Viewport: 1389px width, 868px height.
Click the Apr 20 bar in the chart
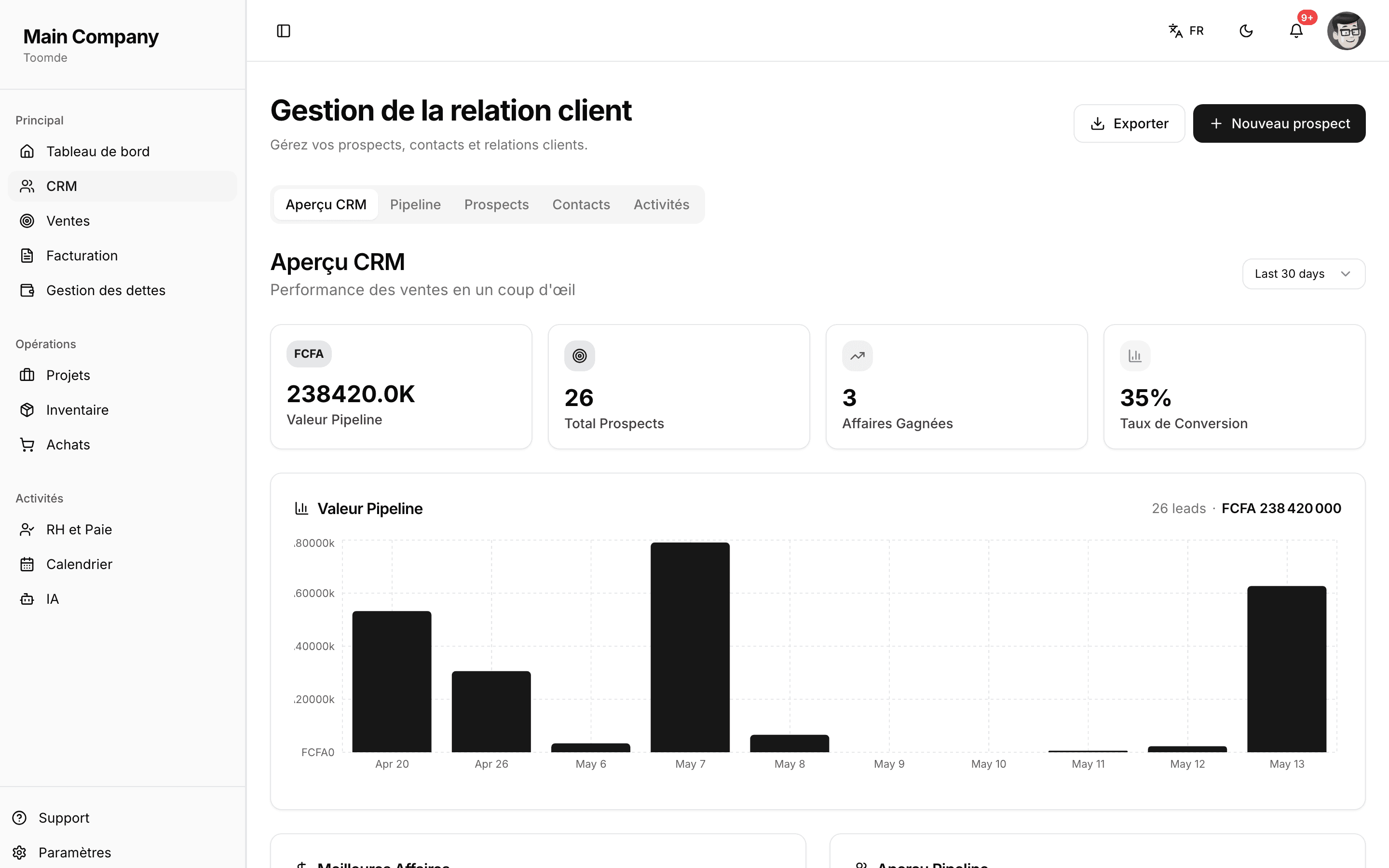392,681
